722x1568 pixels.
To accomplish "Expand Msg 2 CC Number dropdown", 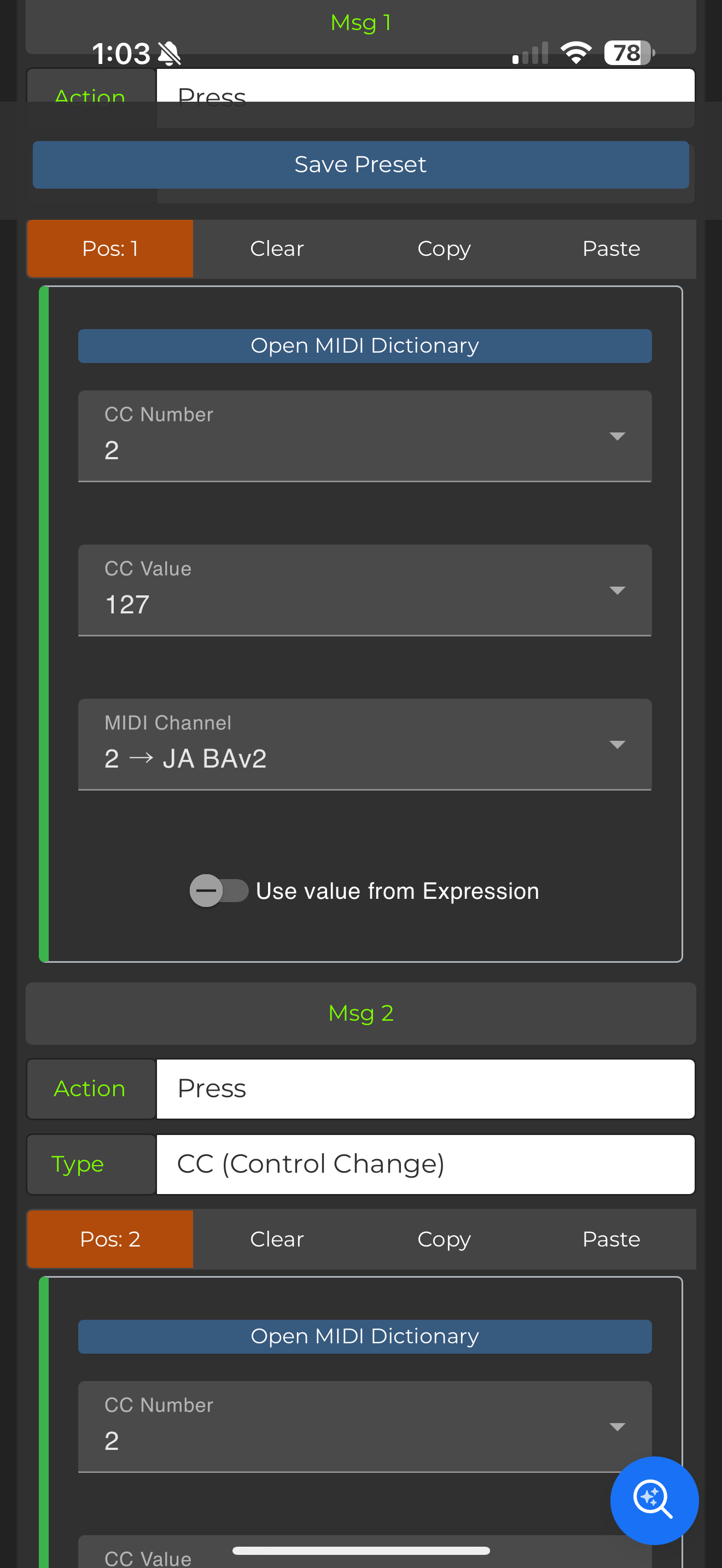I will click(x=364, y=1426).
